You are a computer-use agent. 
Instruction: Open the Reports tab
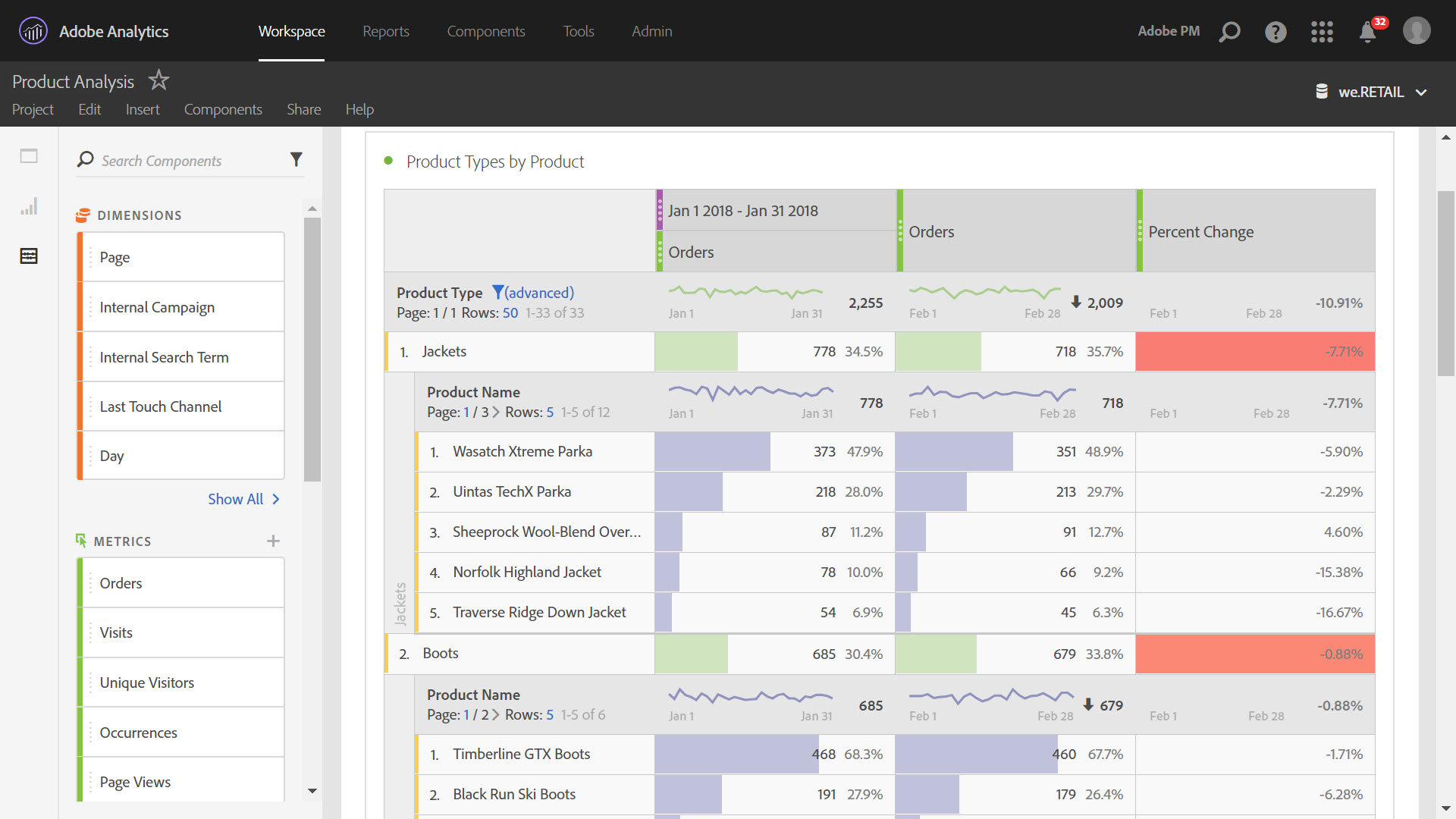point(385,31)
